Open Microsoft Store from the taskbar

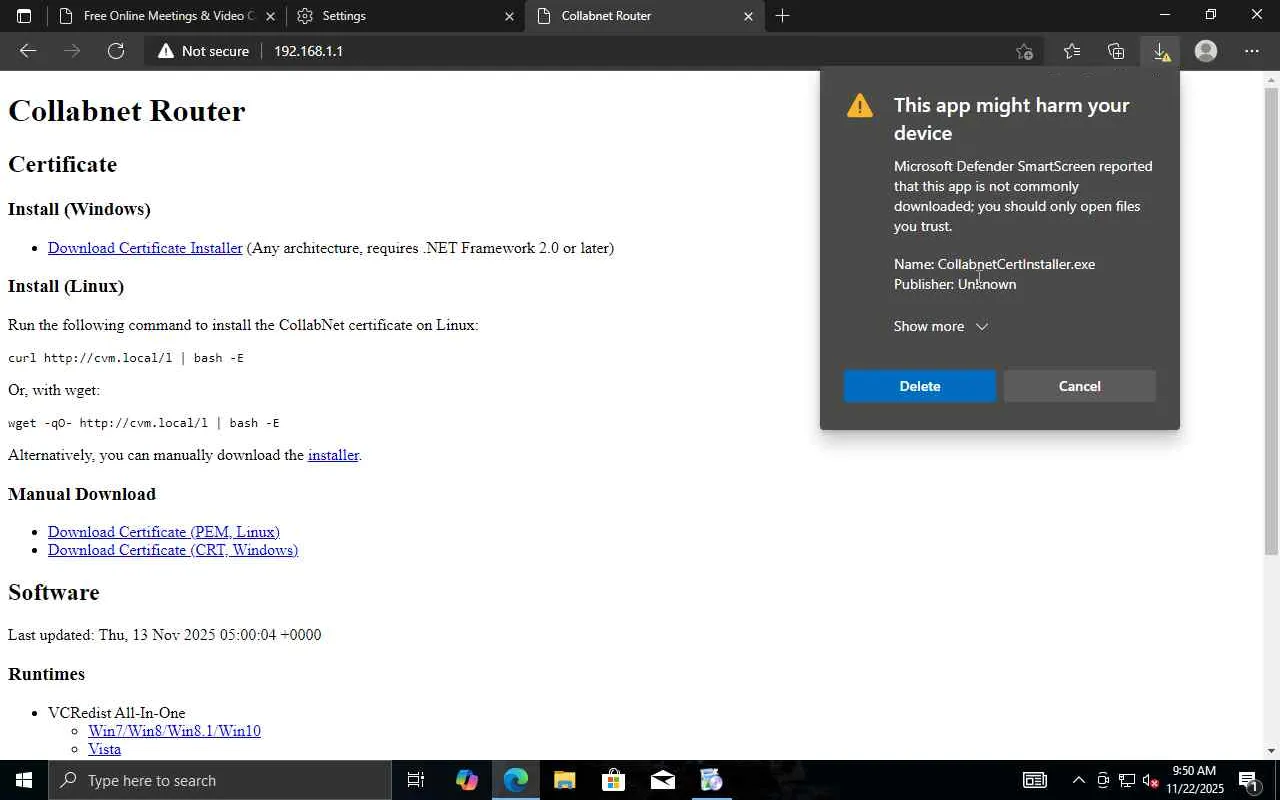pos(613,780)
